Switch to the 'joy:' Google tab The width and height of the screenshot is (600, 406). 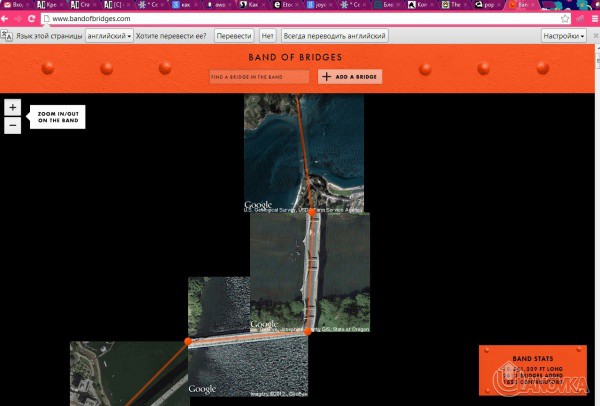click(x=318, y=5)
